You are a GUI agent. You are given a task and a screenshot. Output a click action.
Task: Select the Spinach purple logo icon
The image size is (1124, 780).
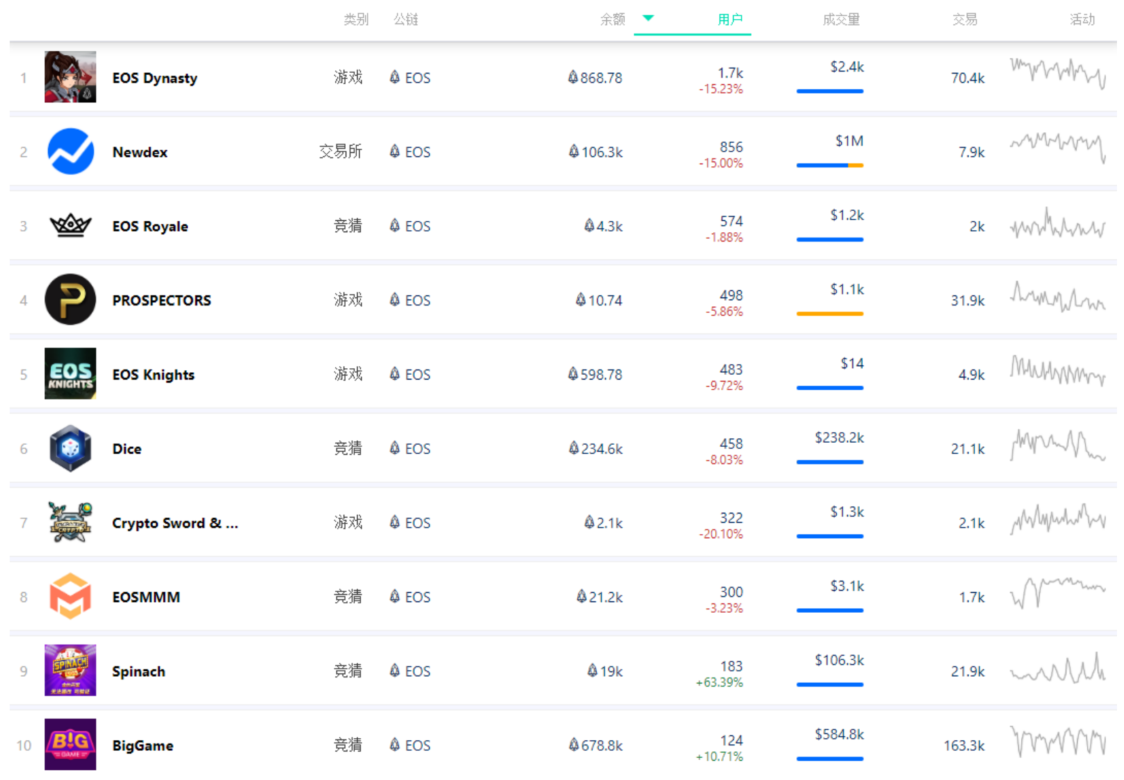70,670
